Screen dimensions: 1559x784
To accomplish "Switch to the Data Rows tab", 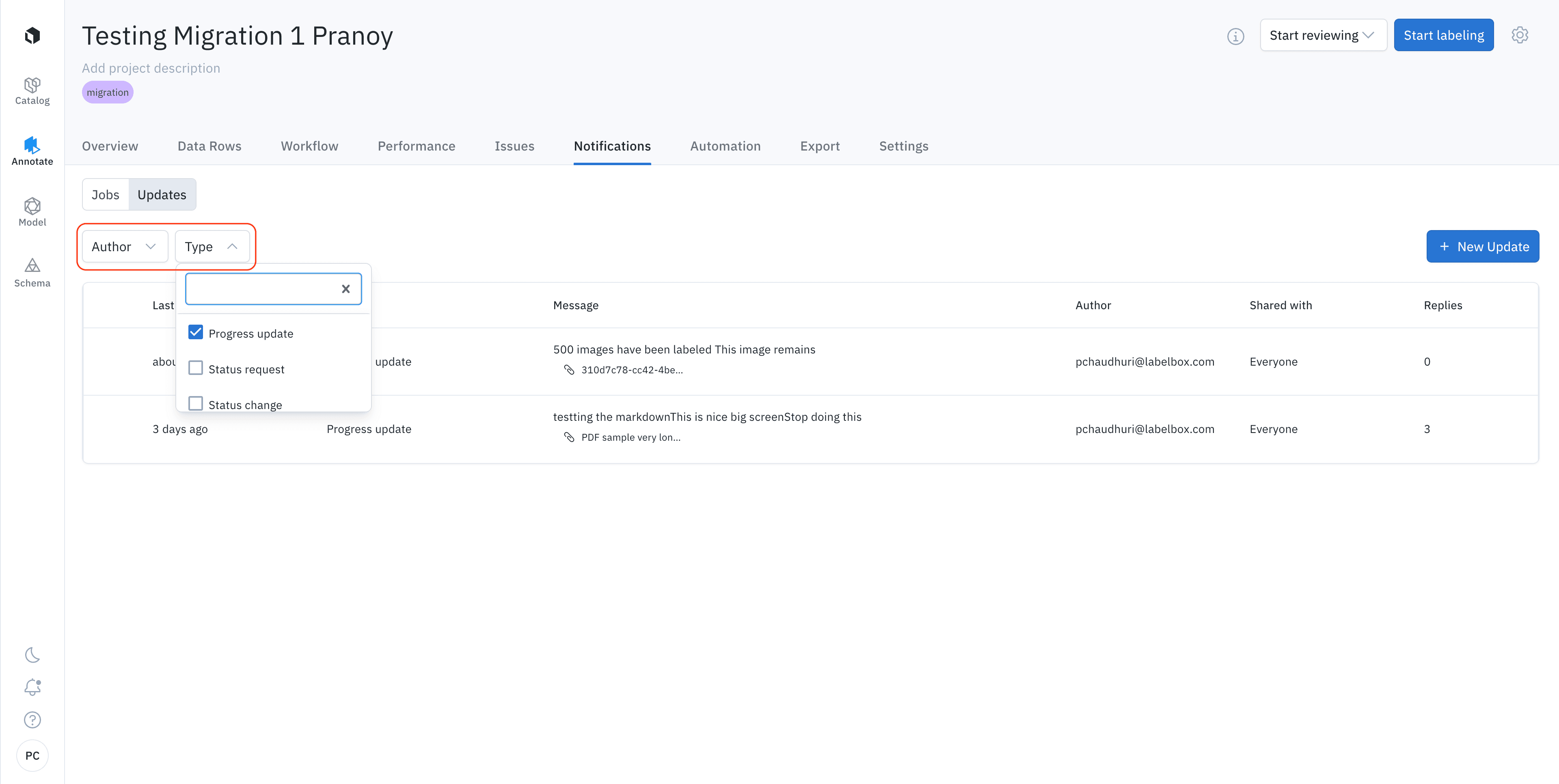I will [209, 146].
